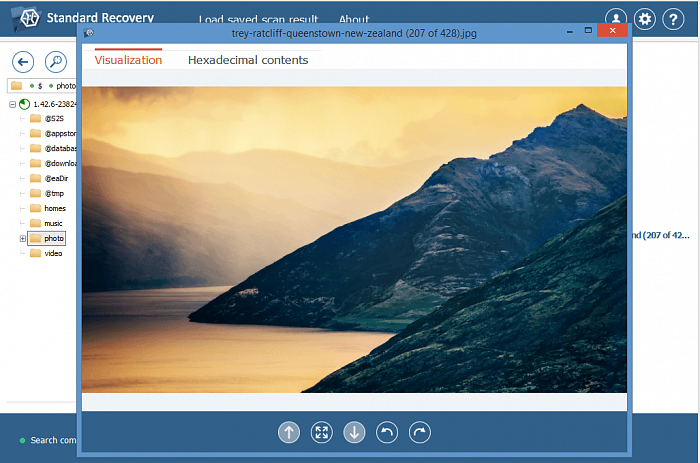The width and height of the screenshot is (700, 463).
Task: Open the Load saved scan result menu
Action: [x=258, y=20]
